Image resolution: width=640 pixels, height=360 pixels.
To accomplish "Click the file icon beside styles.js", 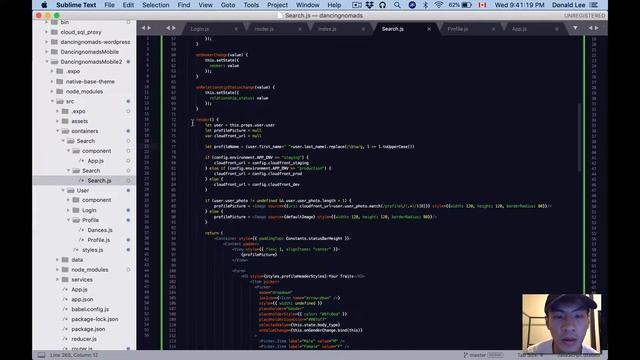I will coord(76,250).
